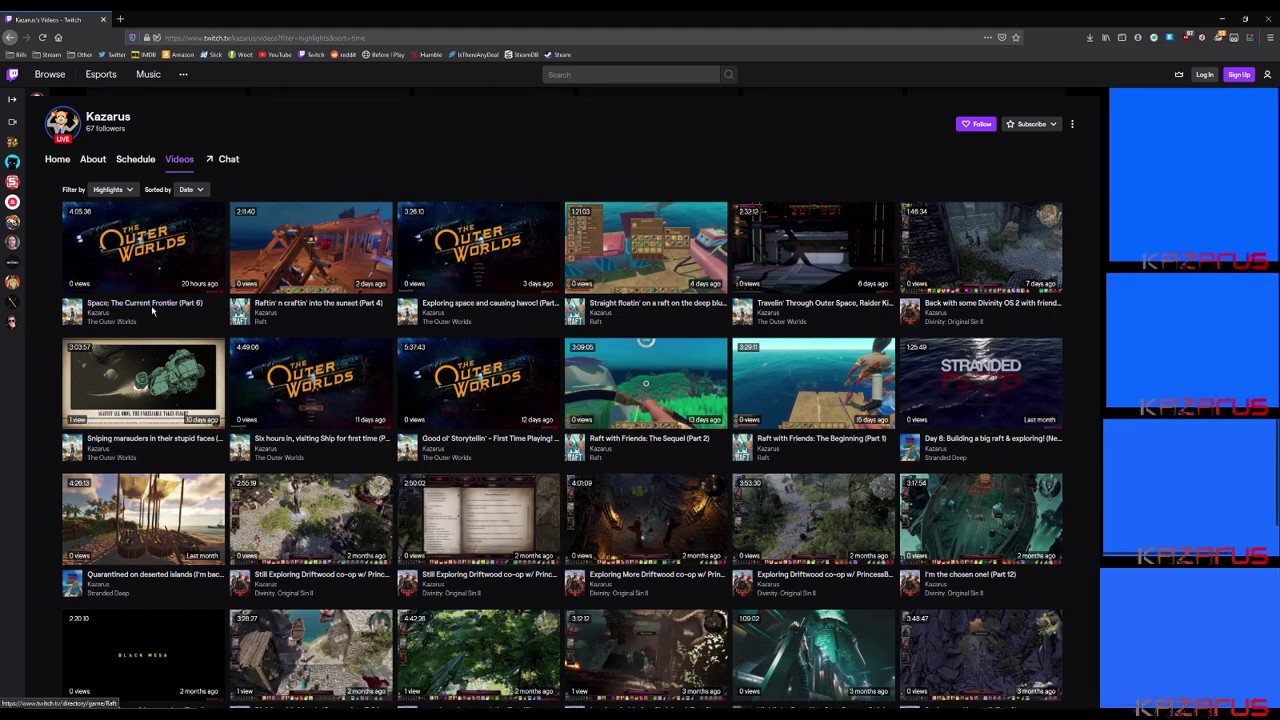
Task: Open the Sorted by Date dropdown
Action: pyautogui.click(x=190, y=190)
